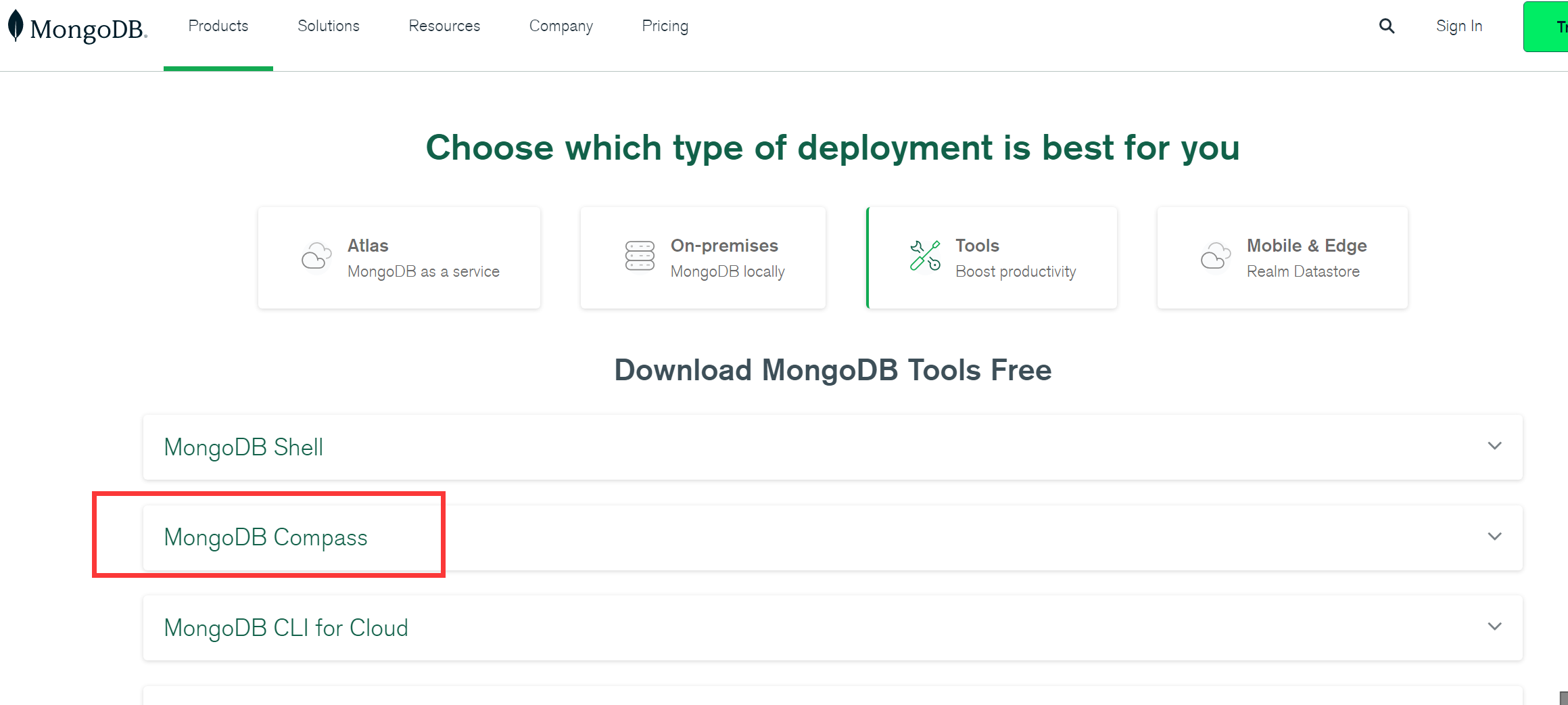The image size is (1568, 705).
Task: Click the MongoDB leaf logo
Action: click(16, 26)
